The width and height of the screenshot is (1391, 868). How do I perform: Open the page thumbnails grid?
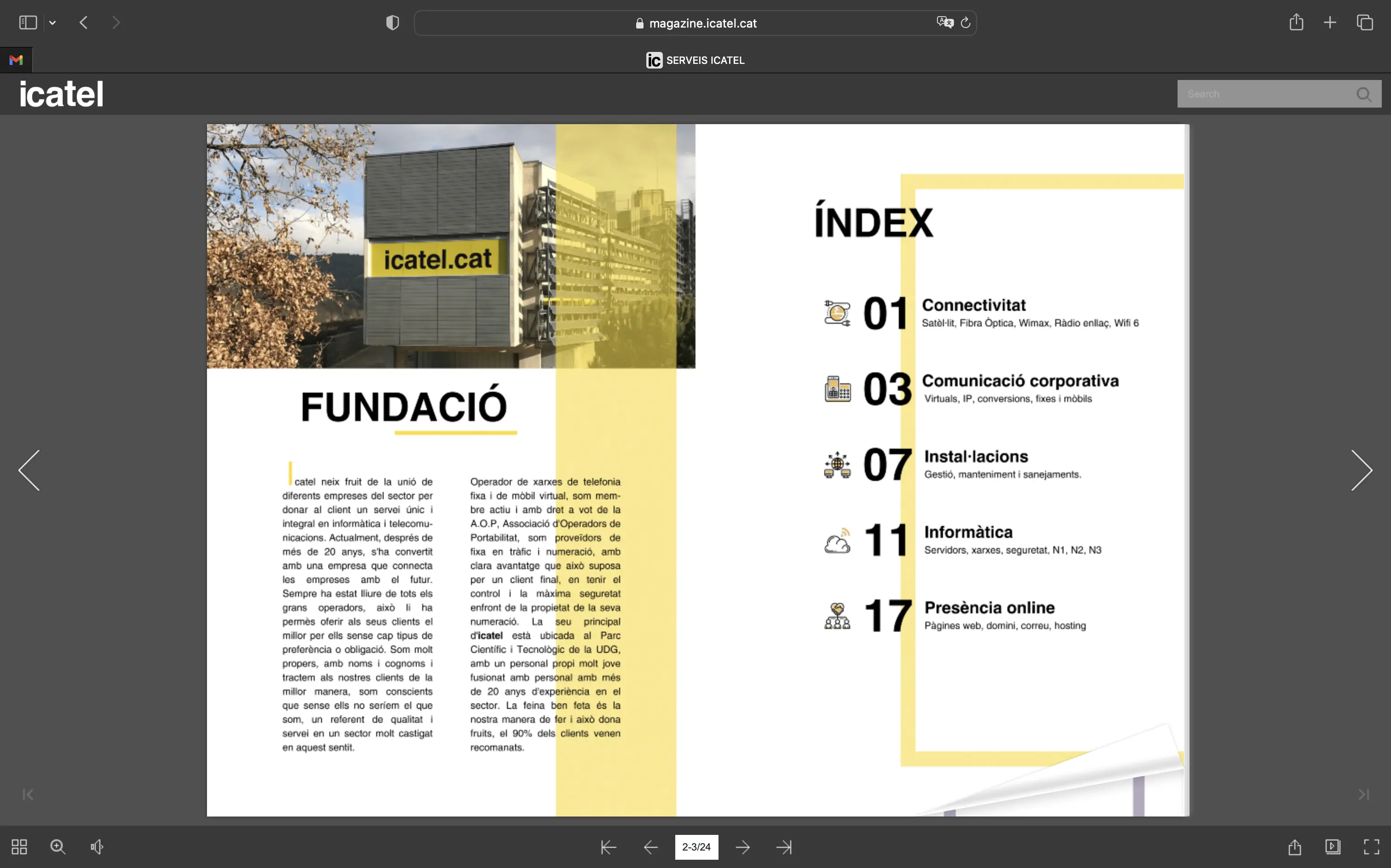point(19,847)
